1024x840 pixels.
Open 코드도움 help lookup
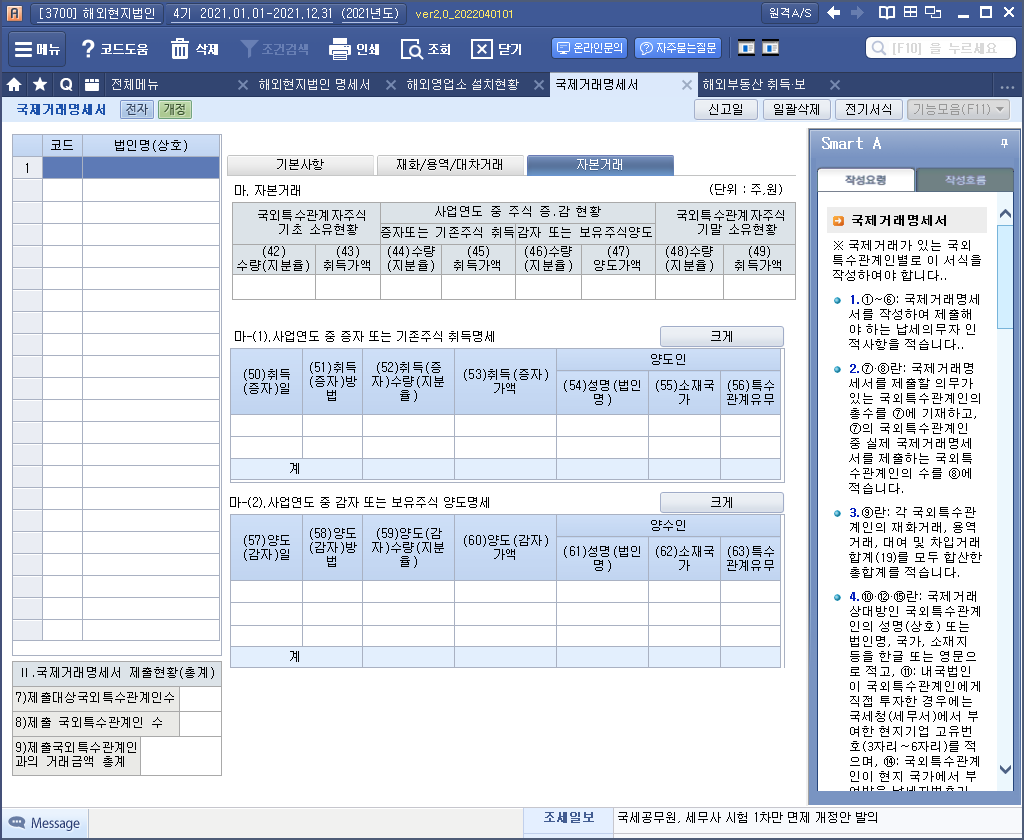tap(114, 49)
